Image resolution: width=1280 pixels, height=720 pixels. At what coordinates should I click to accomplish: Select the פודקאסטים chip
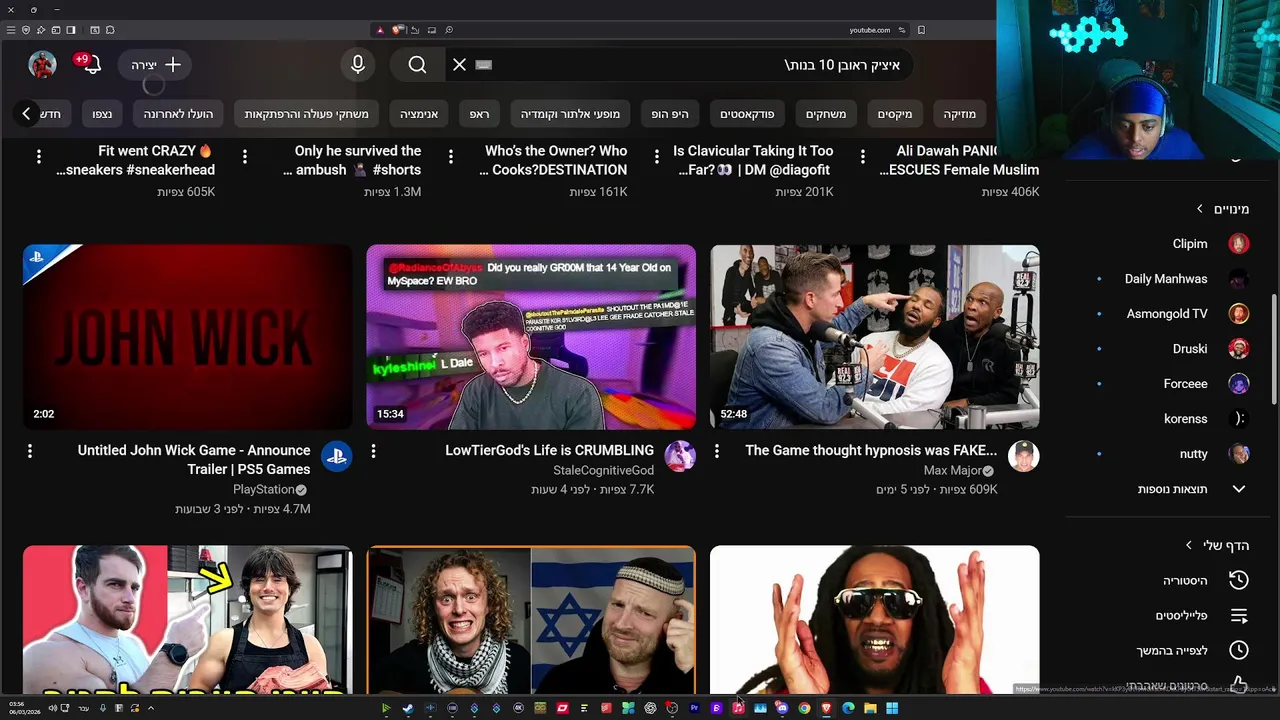pyautogui.click(x=747, y=114)
